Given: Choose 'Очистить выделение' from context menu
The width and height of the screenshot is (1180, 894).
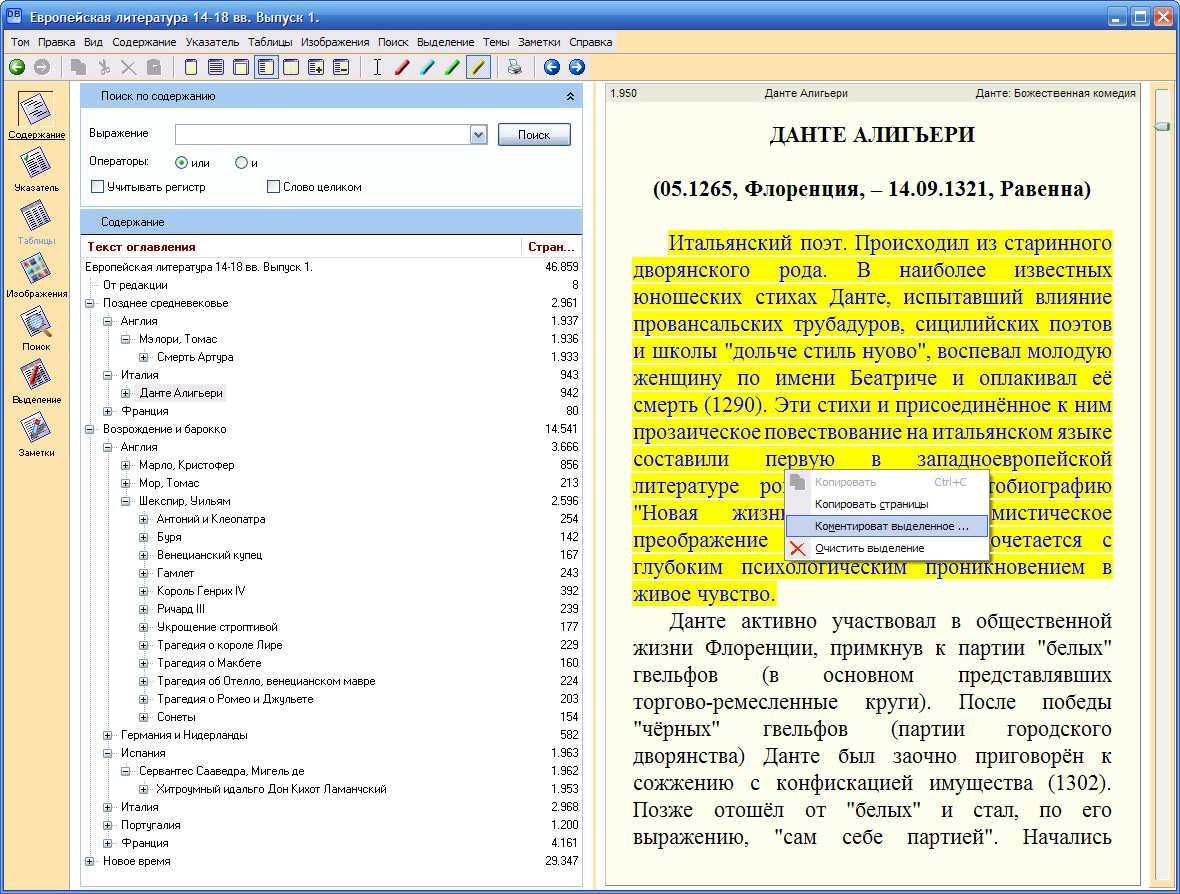Looking at the screenshot, I should [887, 549].
